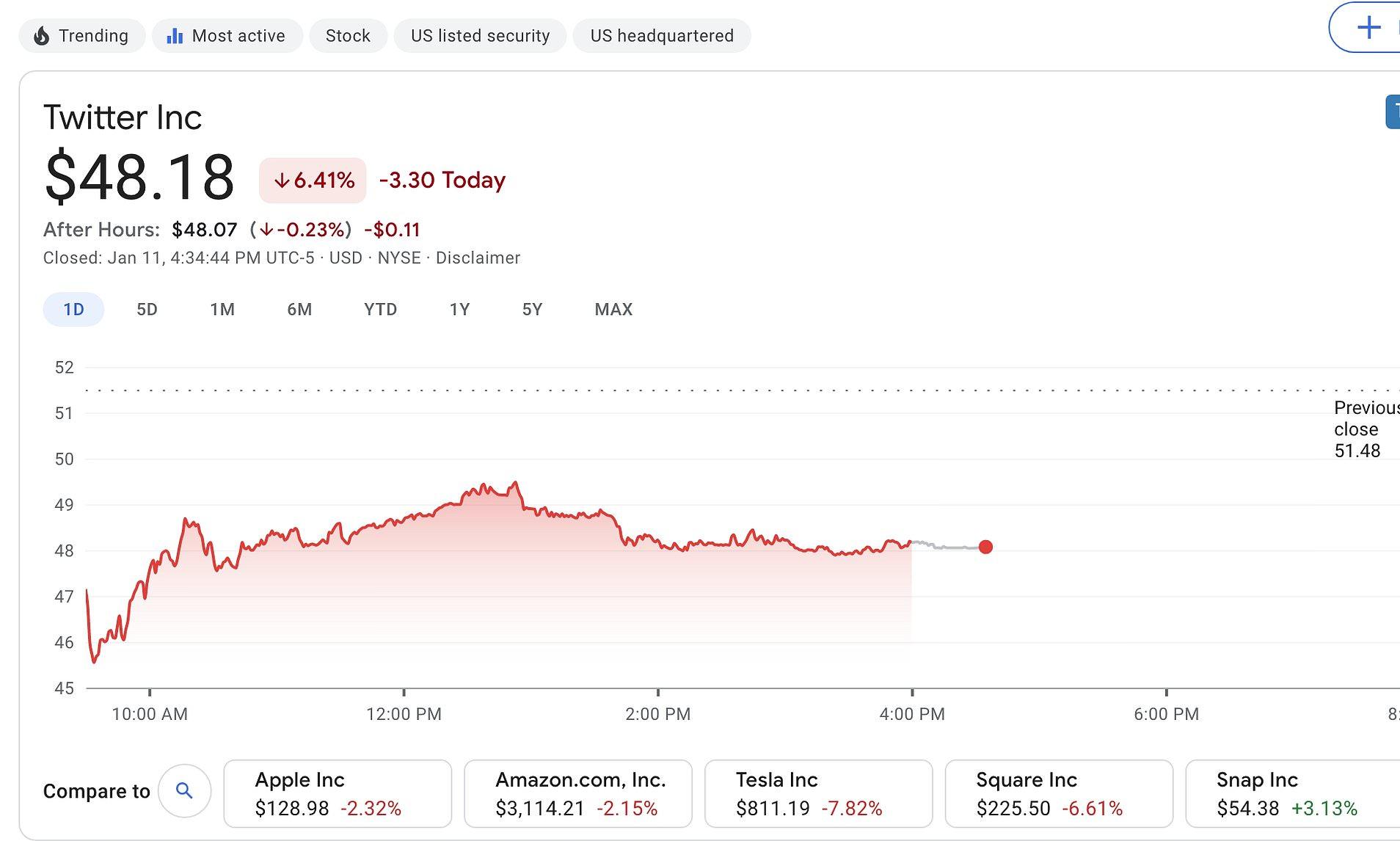The width and height of the screenshot is (1400, 841).
Task: Compare with Tesla Inc card
Action: click(x=818, y=793)
